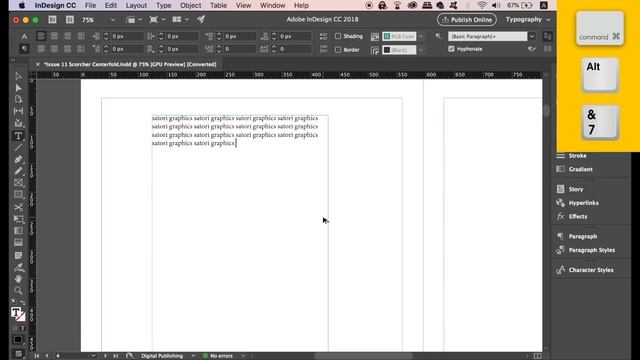Image resolution: width=640 pixels, height=360 pixels.
Task: Select the Zoom tool
Action: [18, 291]
